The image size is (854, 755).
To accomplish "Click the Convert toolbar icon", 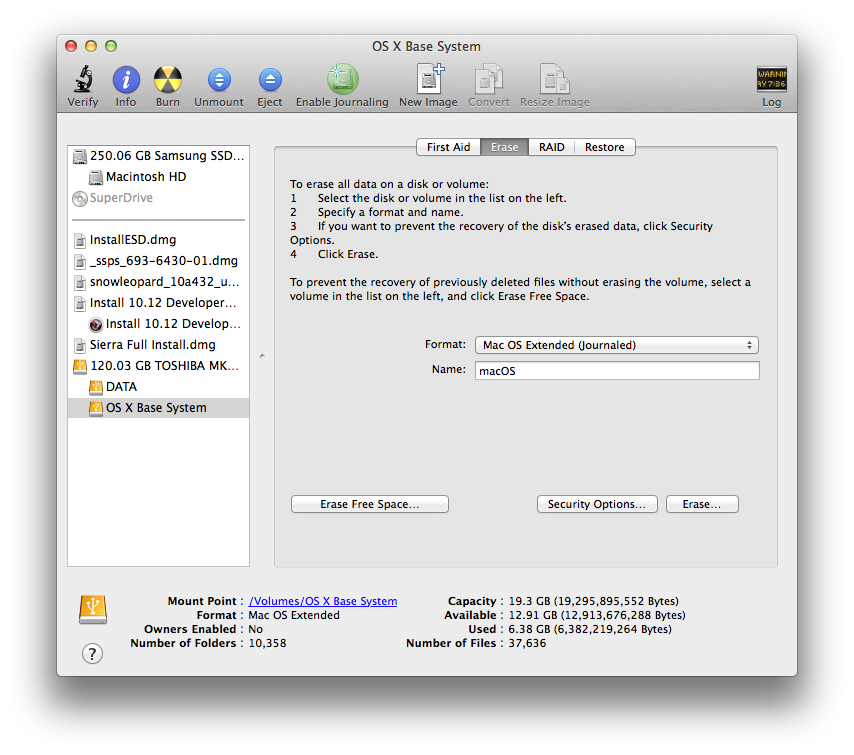I will click(488, 80).
